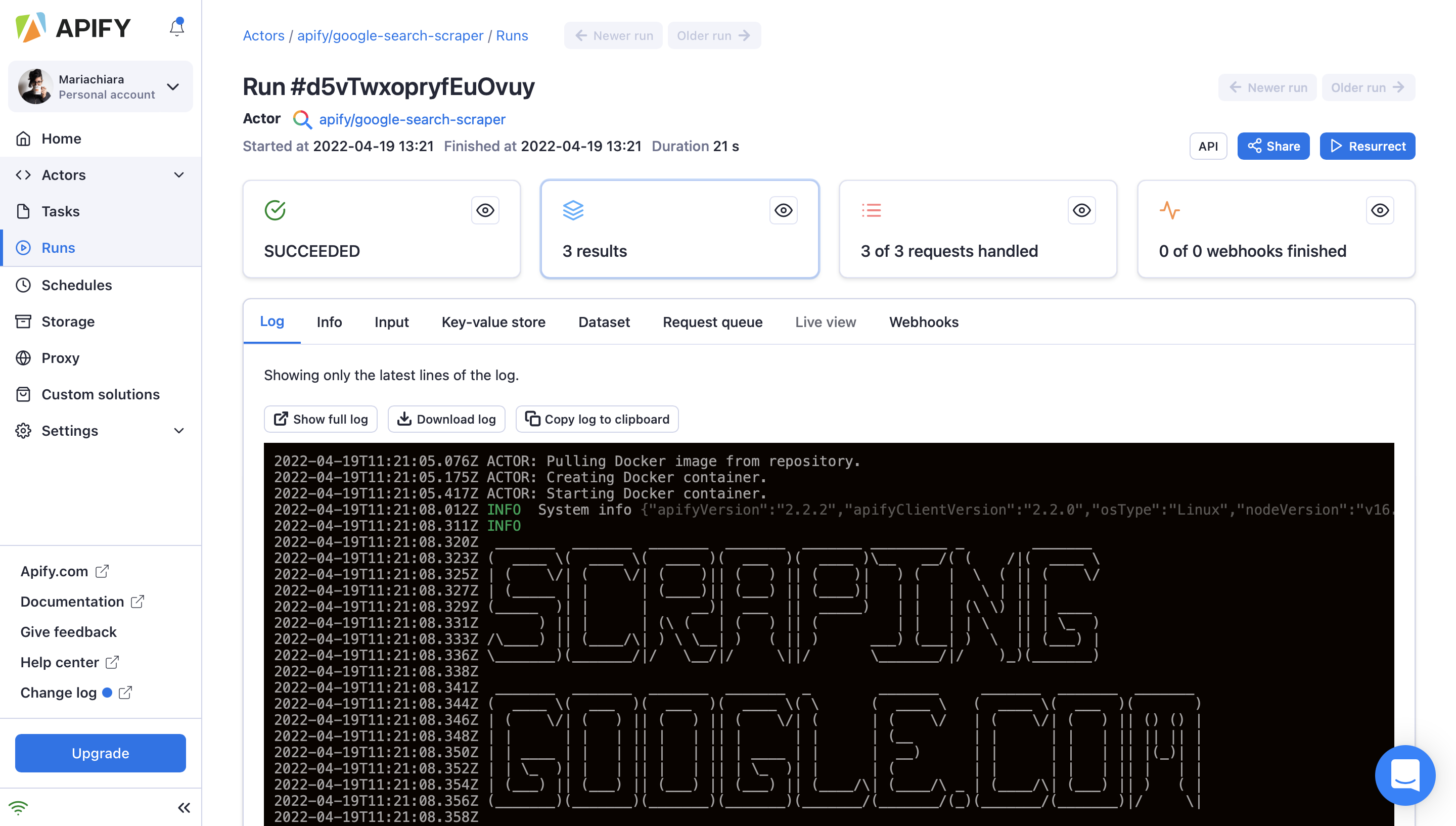
Task: Open Proxy in the sidebar
Action: click(101, 358)
